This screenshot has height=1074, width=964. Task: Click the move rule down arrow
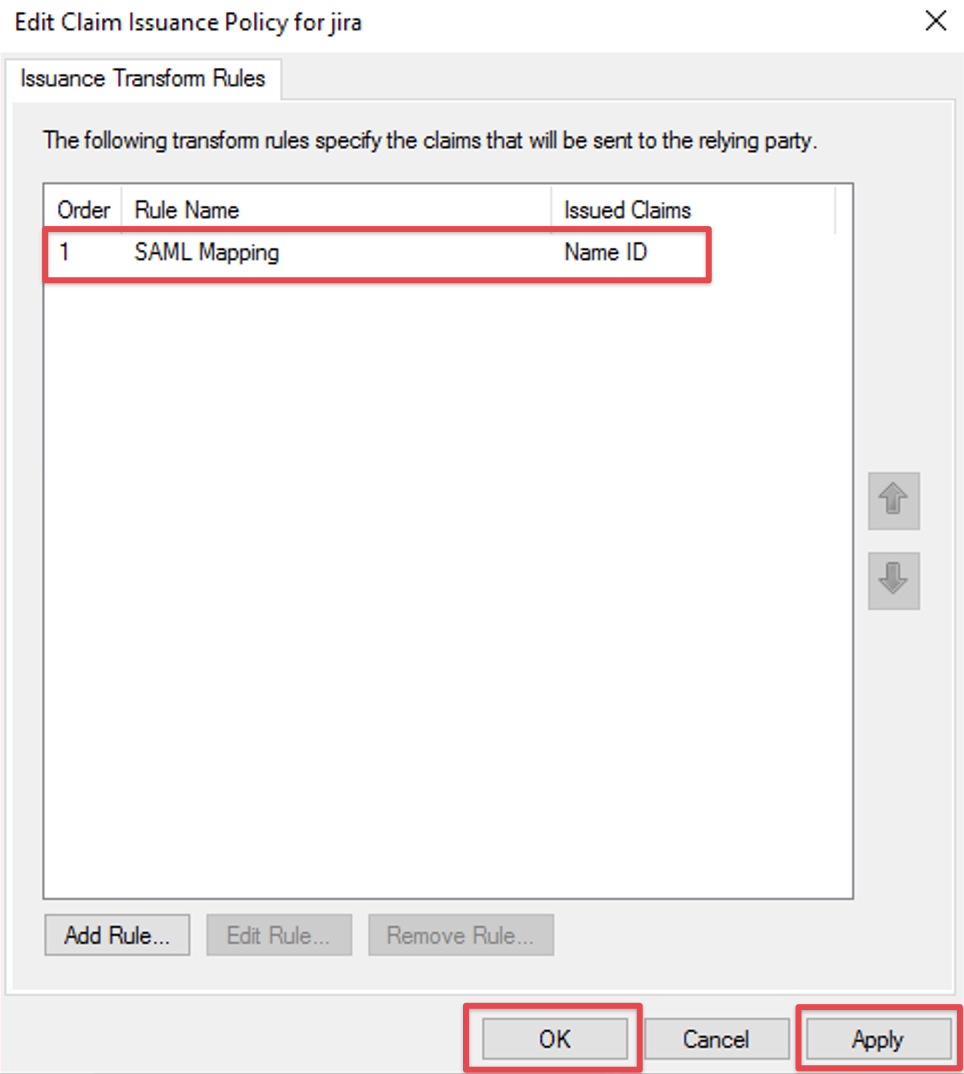(x=893, y=579)
